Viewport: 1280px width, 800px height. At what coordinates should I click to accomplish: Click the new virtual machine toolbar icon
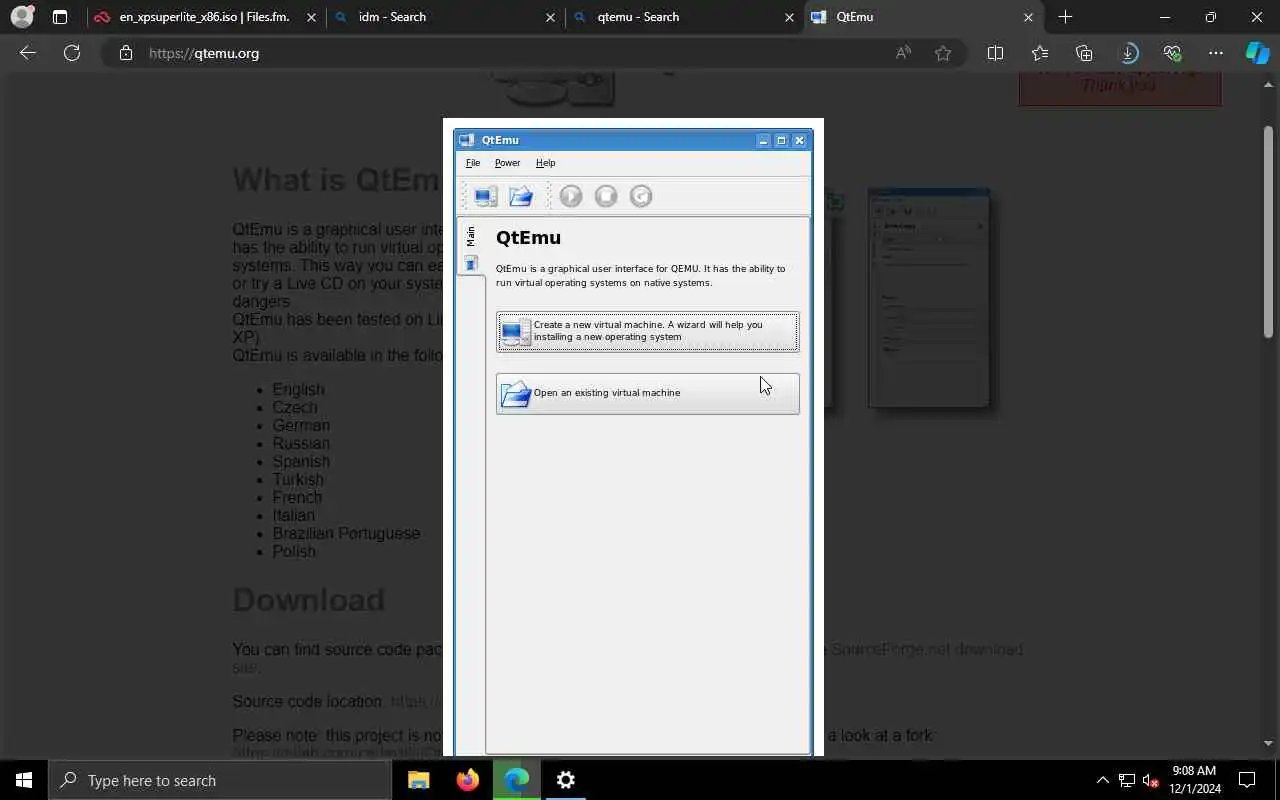click(486, 196)
